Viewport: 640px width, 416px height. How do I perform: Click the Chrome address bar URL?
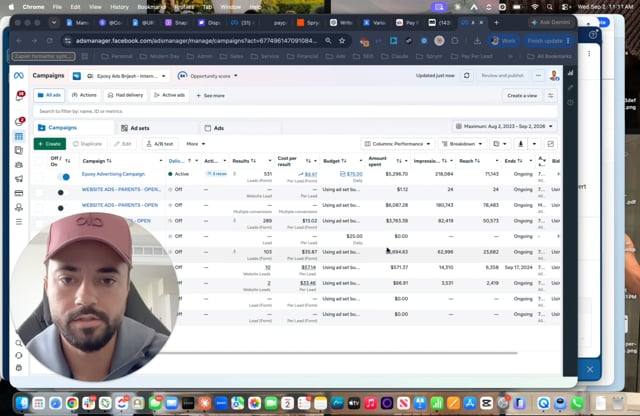tap(196, 41)
